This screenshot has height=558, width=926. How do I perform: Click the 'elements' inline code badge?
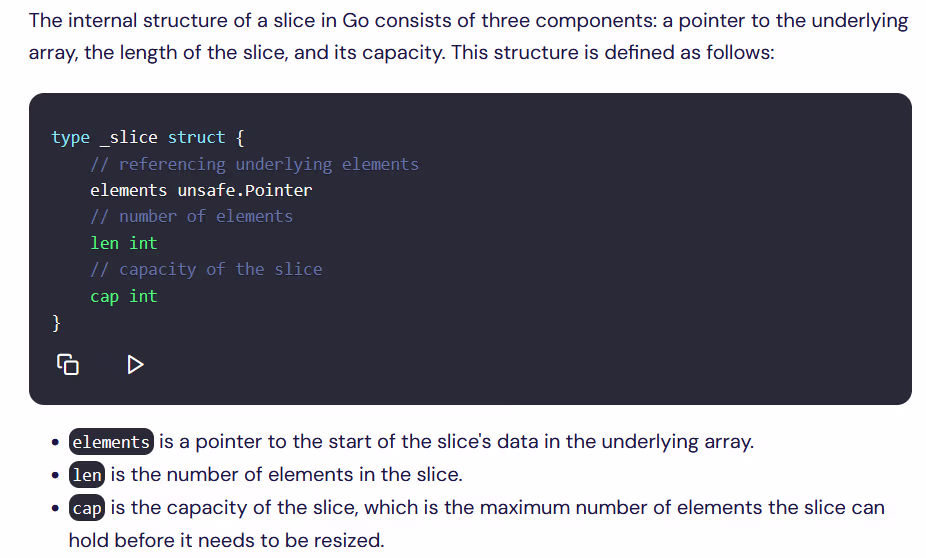(111, 442)
